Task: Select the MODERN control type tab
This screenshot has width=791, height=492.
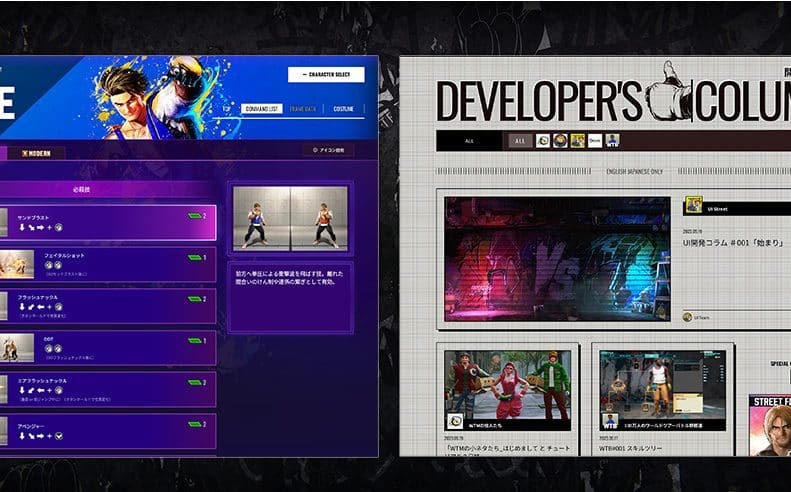Action: [36, 153]
